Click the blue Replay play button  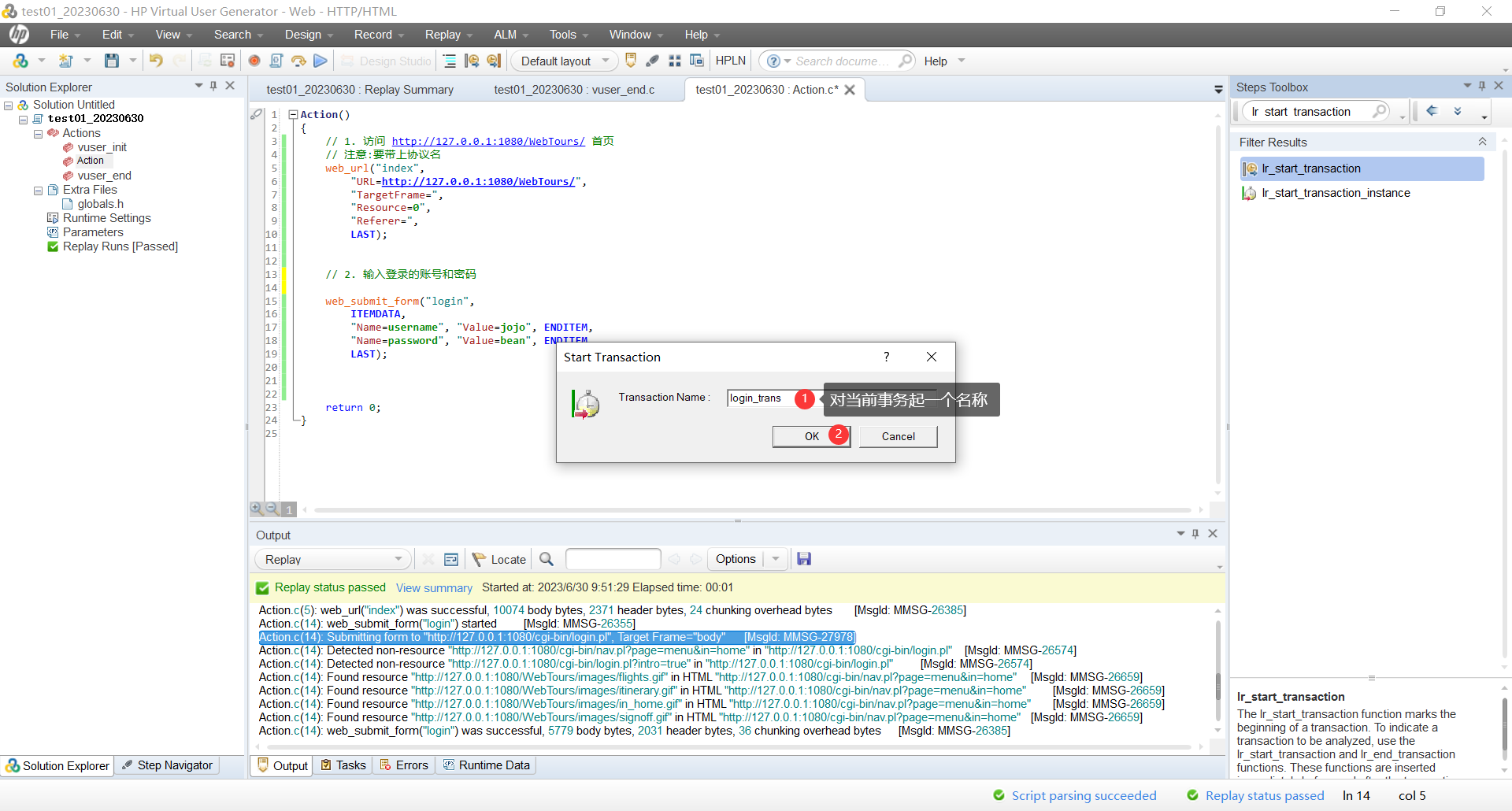[x=321, y=61]
